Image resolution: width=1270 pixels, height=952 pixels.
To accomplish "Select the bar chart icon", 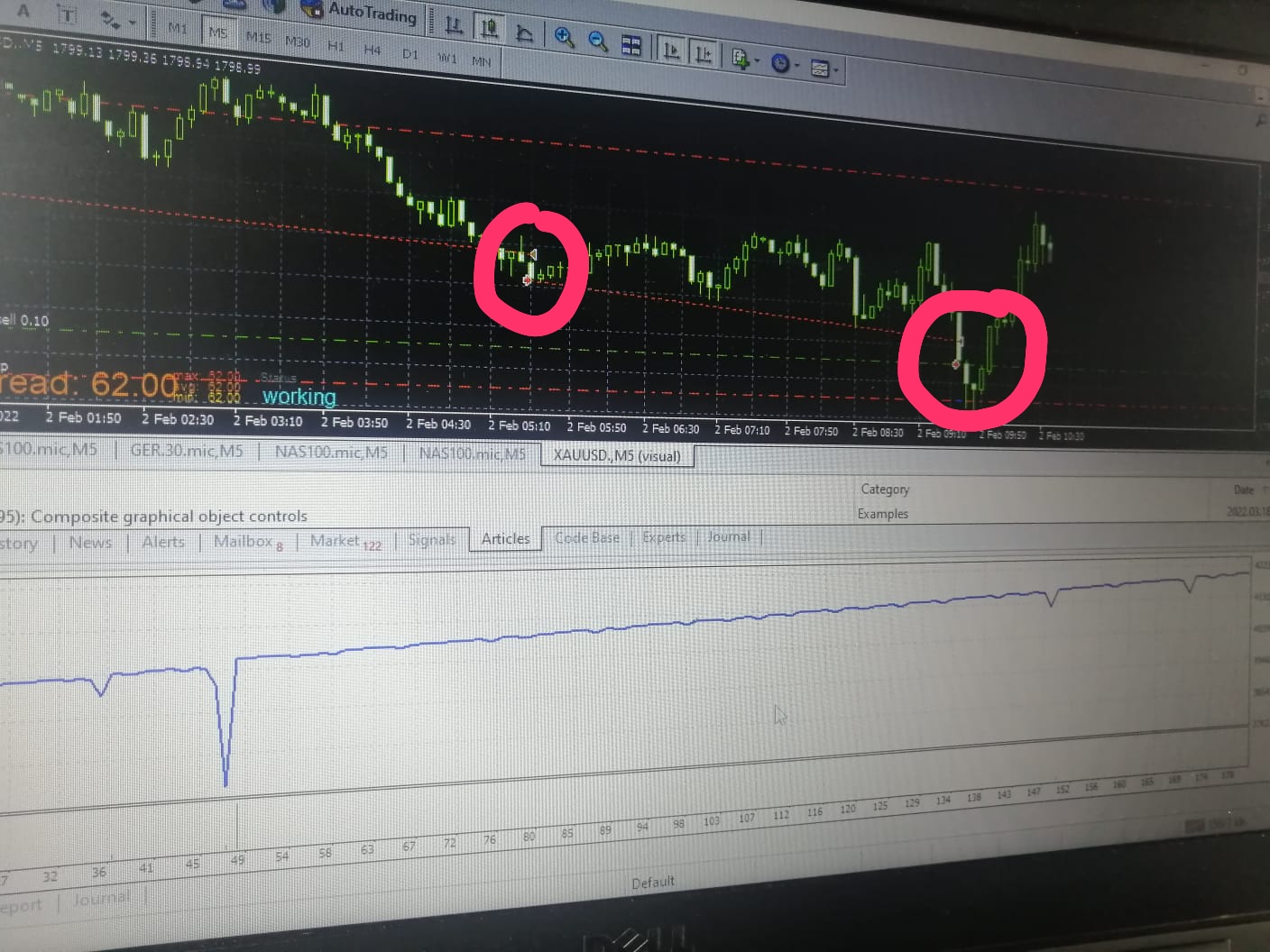I will point(454,26).
